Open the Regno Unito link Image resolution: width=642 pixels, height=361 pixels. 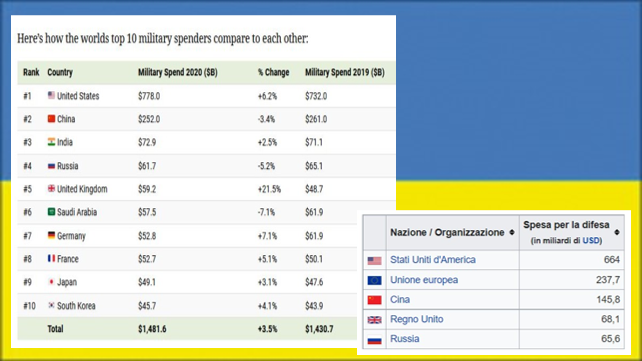click(x=416, y=319)
